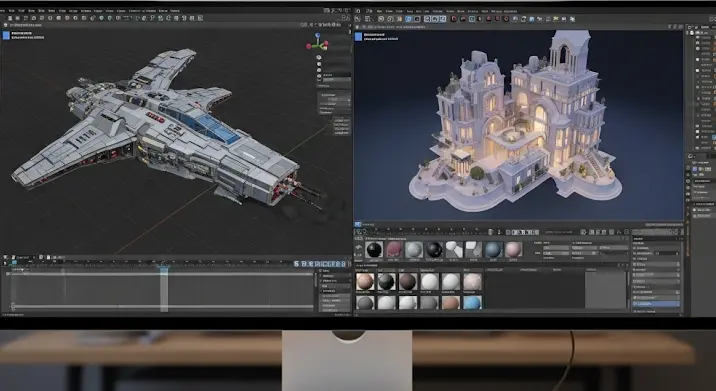Click the blue file icon in spaceship viewport

pos(6,36)
